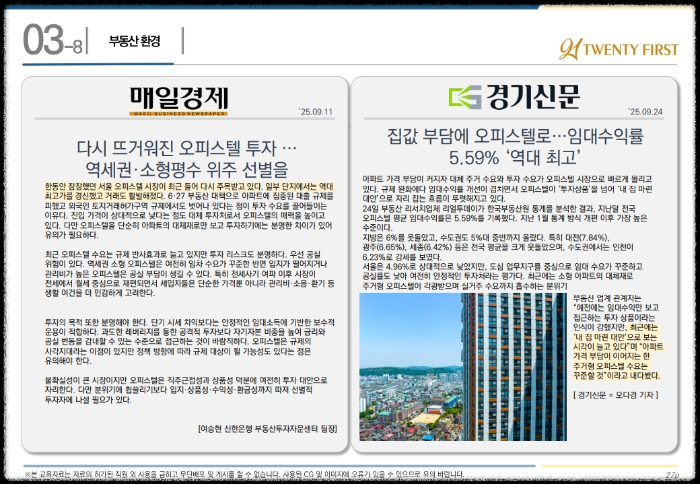Click highlighted phrase '내 집 마련 대안'으로 보는
The height and width of the screenshot is (484, 700).
tap(615, 337)
